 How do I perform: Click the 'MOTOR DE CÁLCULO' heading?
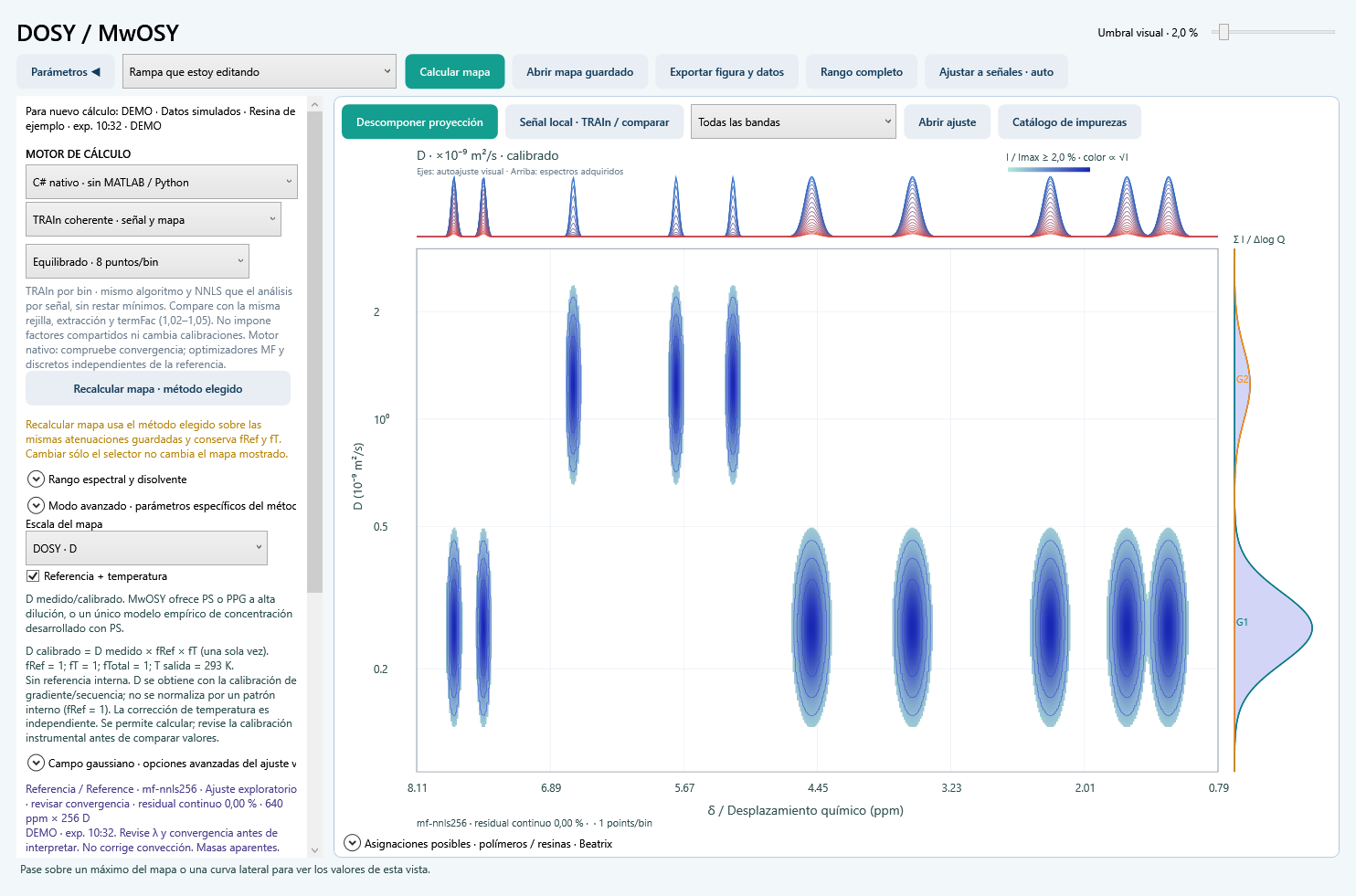pyautogui.click(x=79, y=154)
